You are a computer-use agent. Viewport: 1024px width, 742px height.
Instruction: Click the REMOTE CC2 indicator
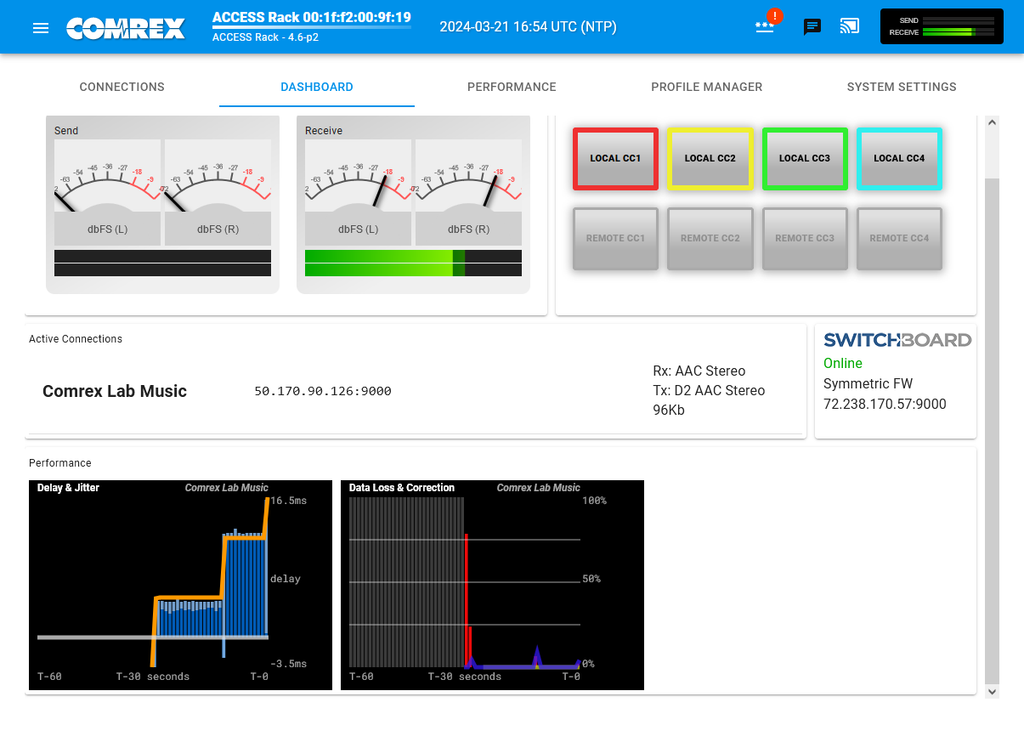[x=710, y=238]
